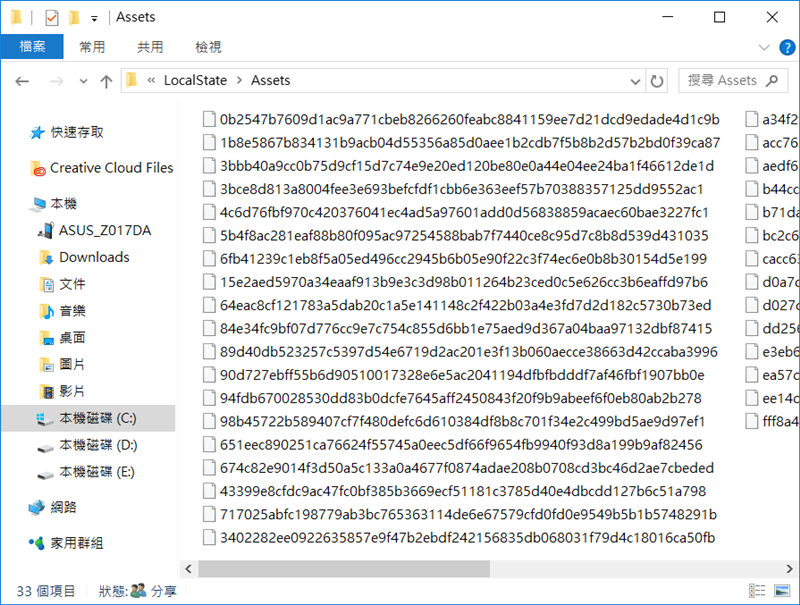Image resolution: width=800 pixels, height=605 pixels.
Task: Switch to details view icon in status bar
Action: 757,591
